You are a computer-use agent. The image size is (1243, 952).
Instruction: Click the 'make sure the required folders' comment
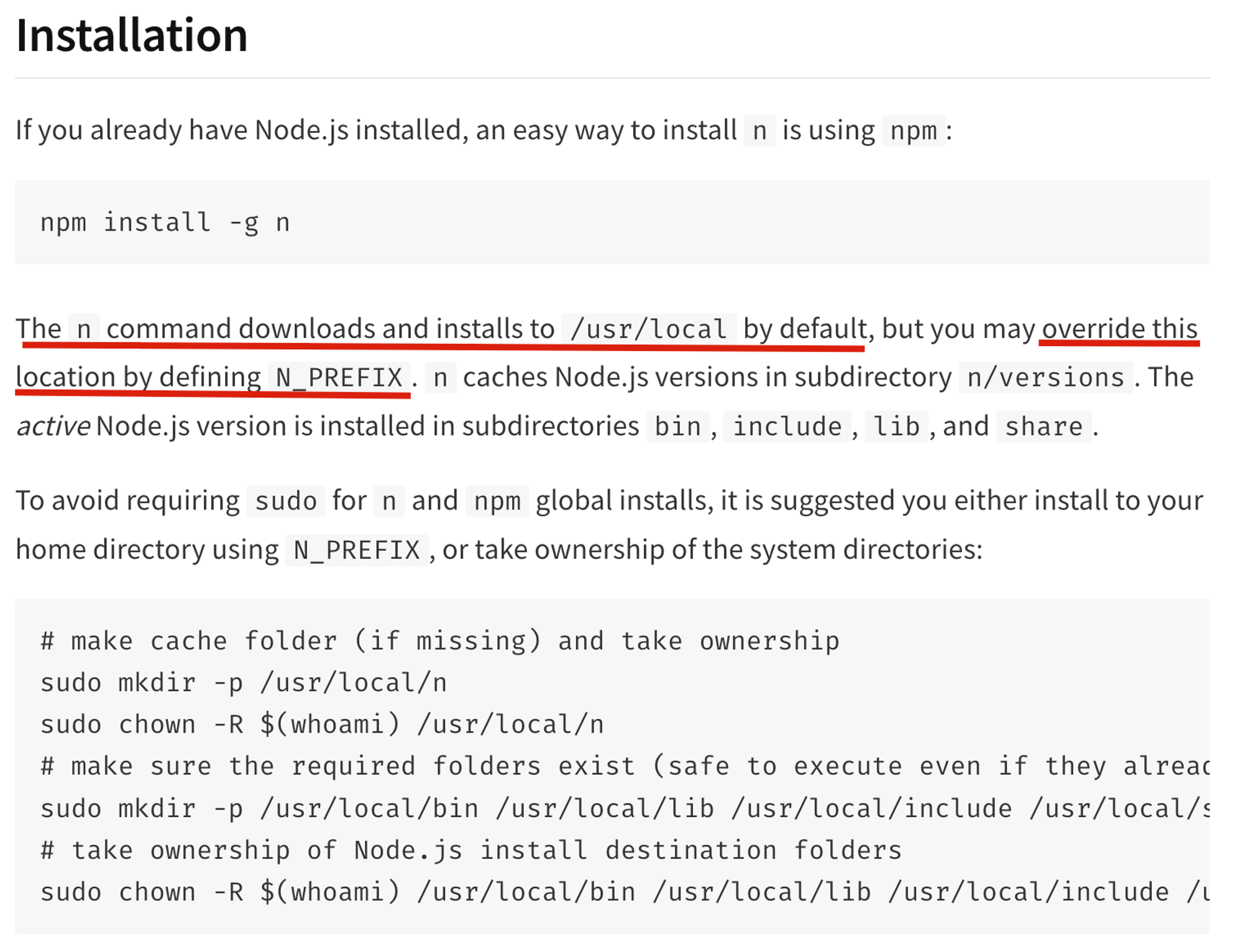(621, 766)
